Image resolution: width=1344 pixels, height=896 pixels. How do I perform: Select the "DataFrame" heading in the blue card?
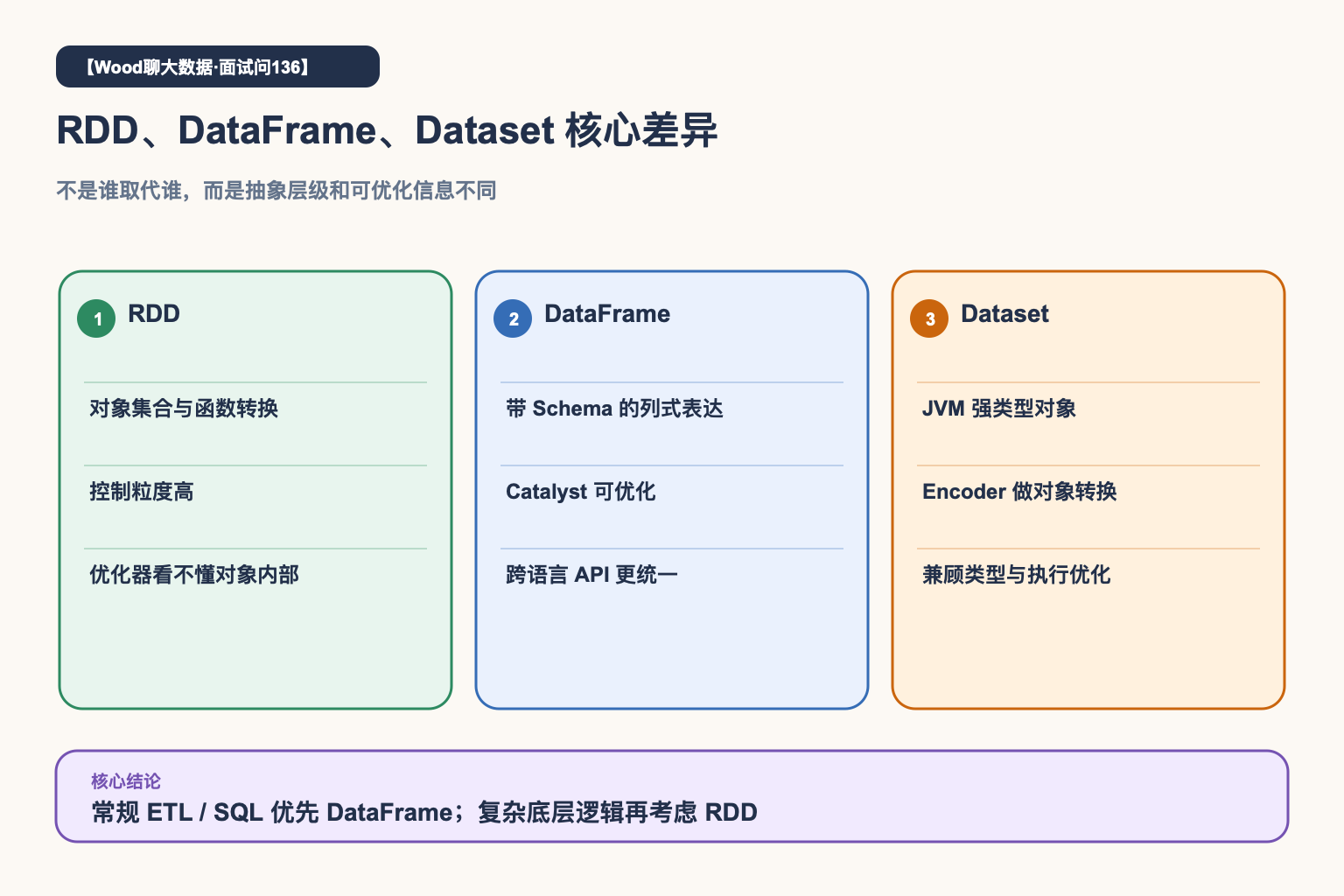pyautogui.click(x=607, y=314)
